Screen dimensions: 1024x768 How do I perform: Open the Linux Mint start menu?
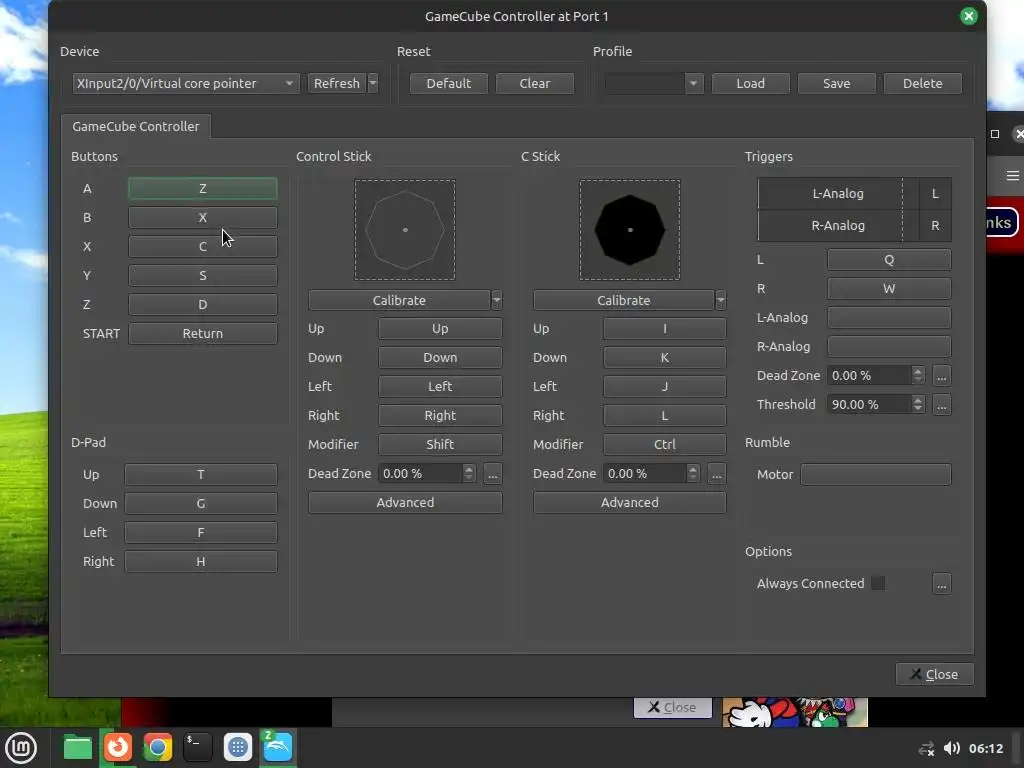pyautogui.click(x=21, y=748)
